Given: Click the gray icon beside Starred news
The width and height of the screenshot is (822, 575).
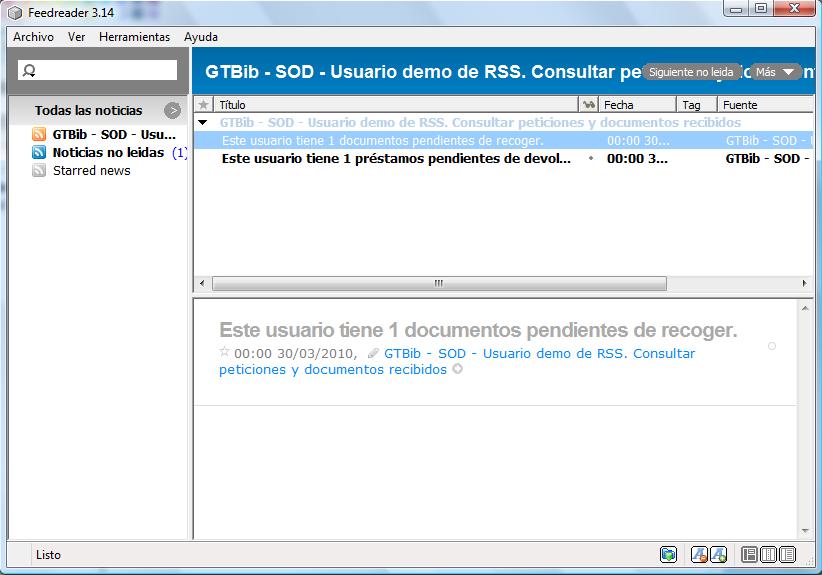Looking at the screenshot, I should [39, 170].
